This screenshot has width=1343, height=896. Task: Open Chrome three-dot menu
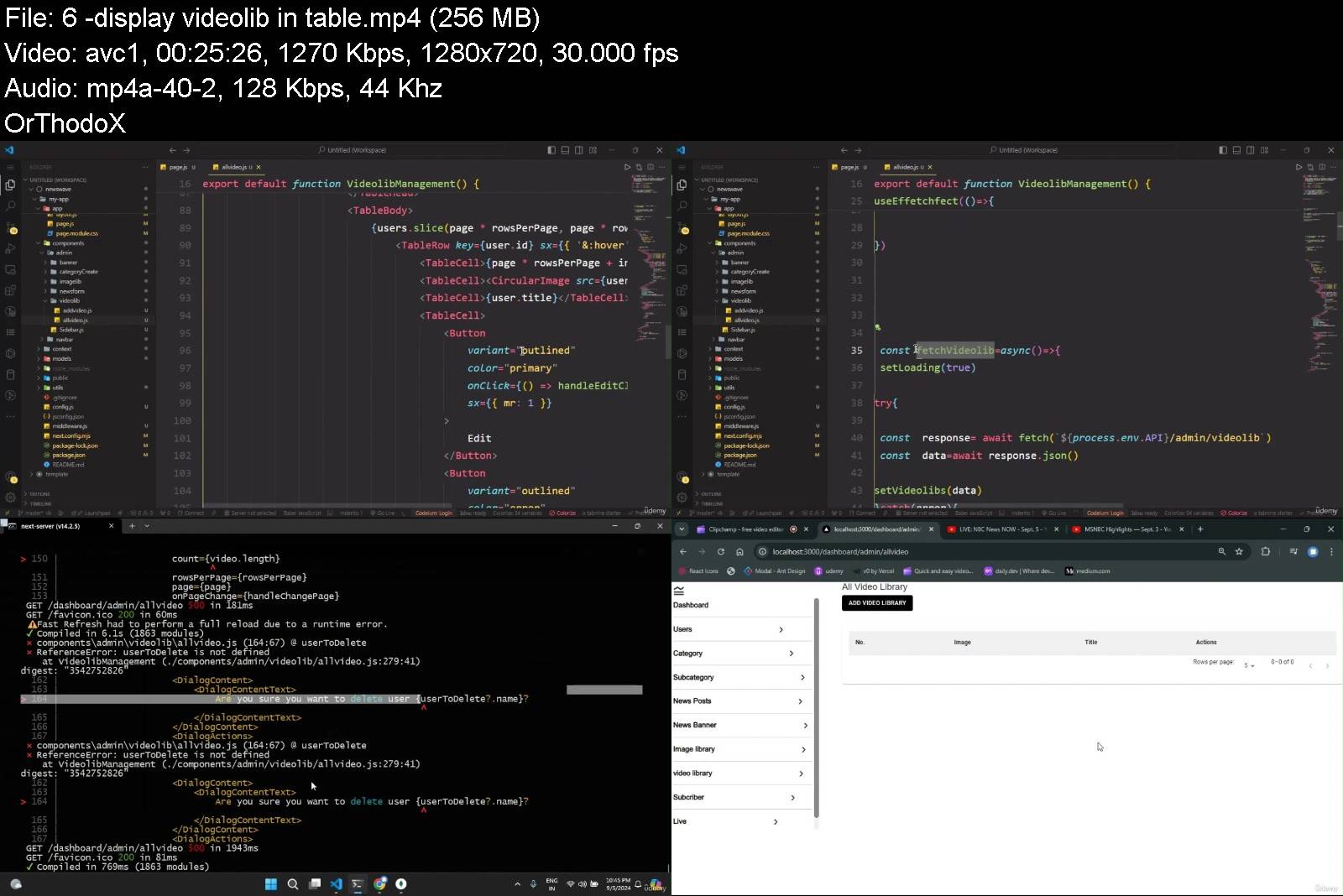(x=1331, y=551)
